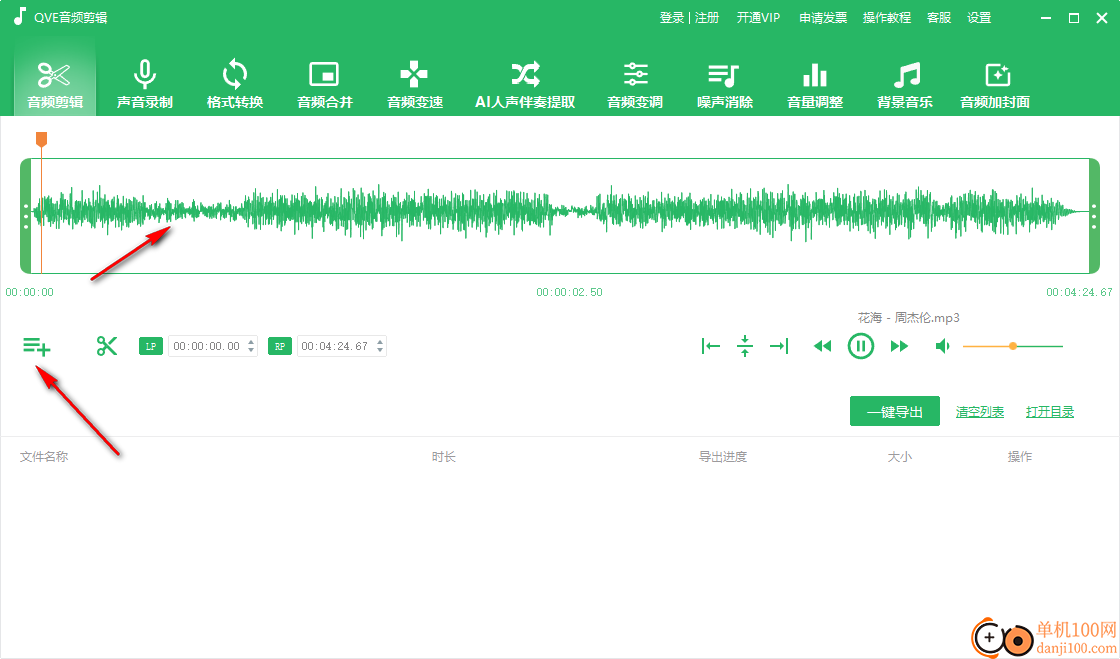Click the 花海 - 周杰伦.mp3 file name

pos(909,318)
